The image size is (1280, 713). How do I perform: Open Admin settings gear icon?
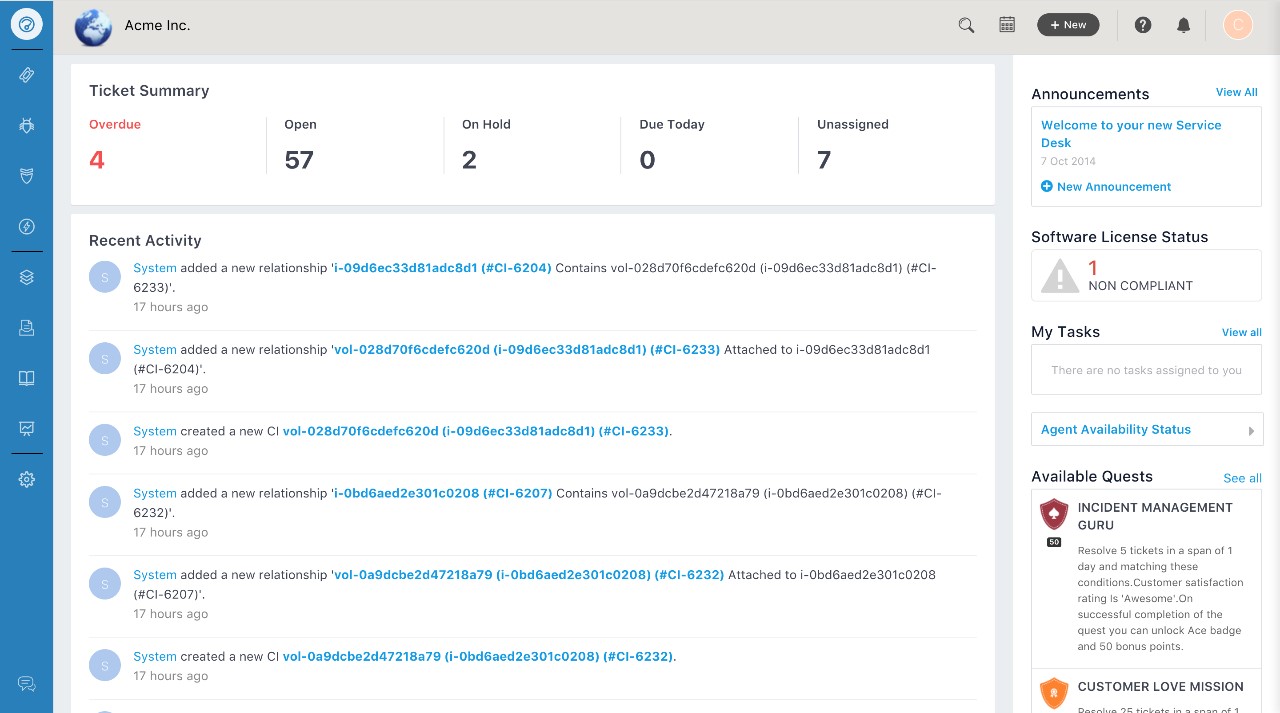[x=27, y=480]
